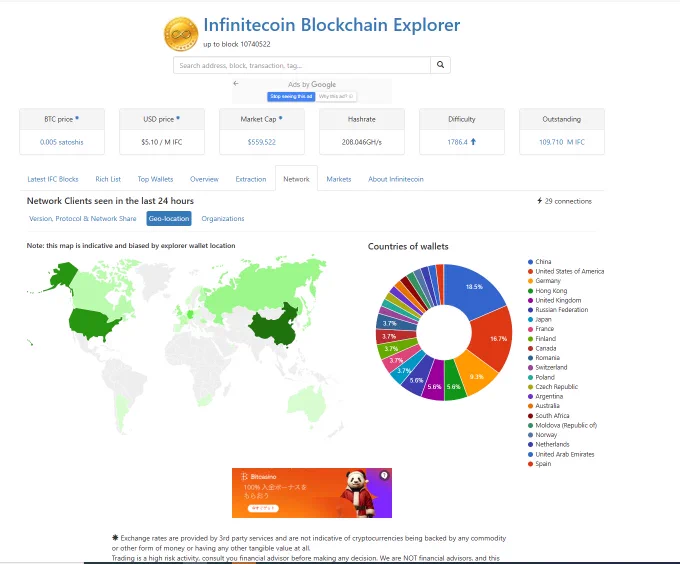
Task: Click the $559,522 market cap link
Action: [262, 142]
